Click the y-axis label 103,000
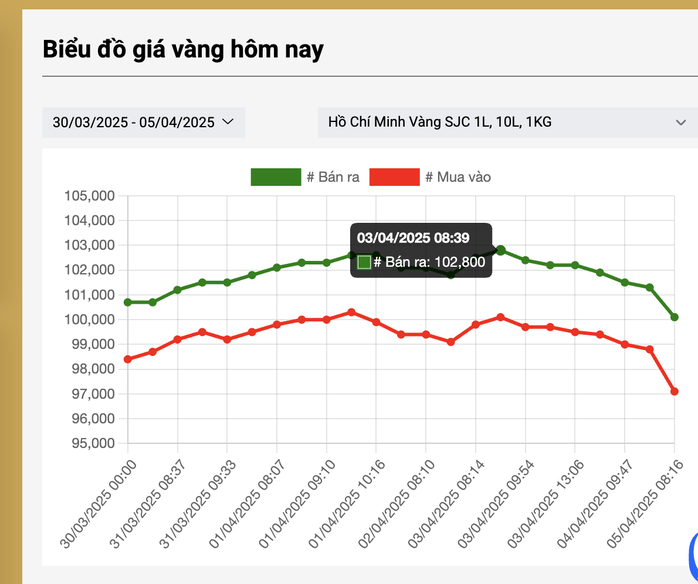Image resolution: width=698 pixels, height=584 pixels. pyautogui.click(x=89, y=245)
